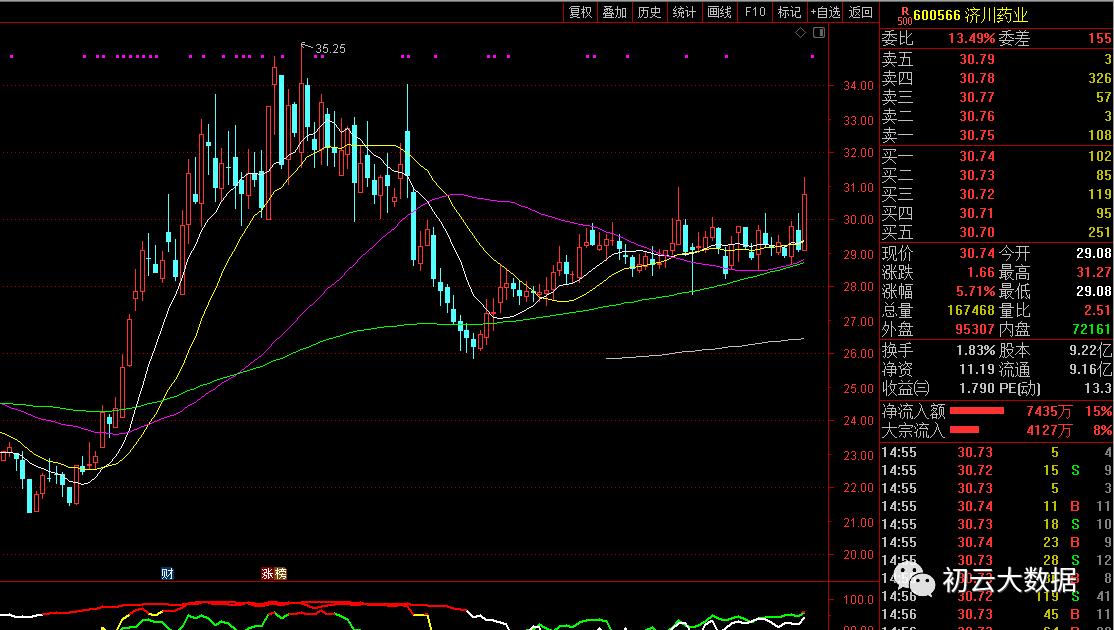The width and height of the screenshot is (1114, 630).
Task: Click the 35.25 high price label
Action: [x=330, y=48]
